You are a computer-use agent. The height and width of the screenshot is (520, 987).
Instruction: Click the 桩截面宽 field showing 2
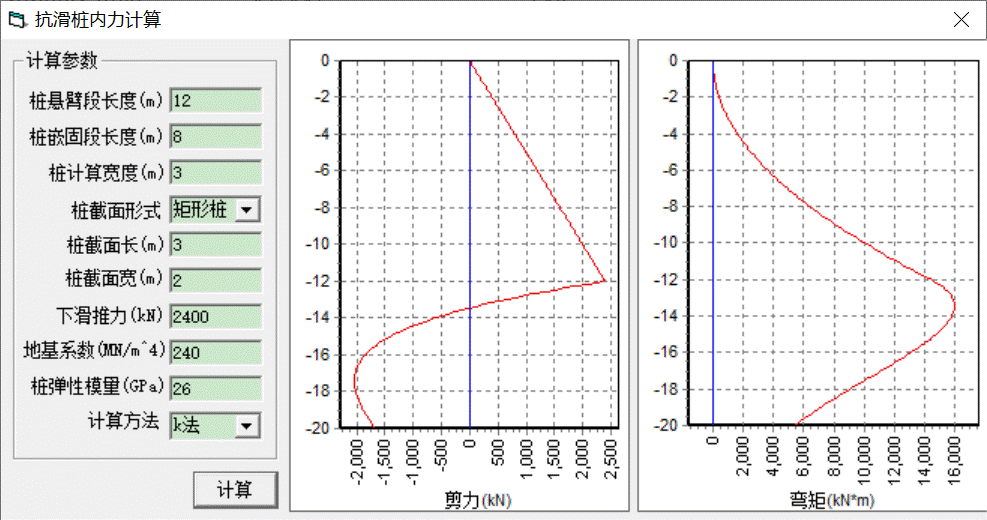[215, 281]
